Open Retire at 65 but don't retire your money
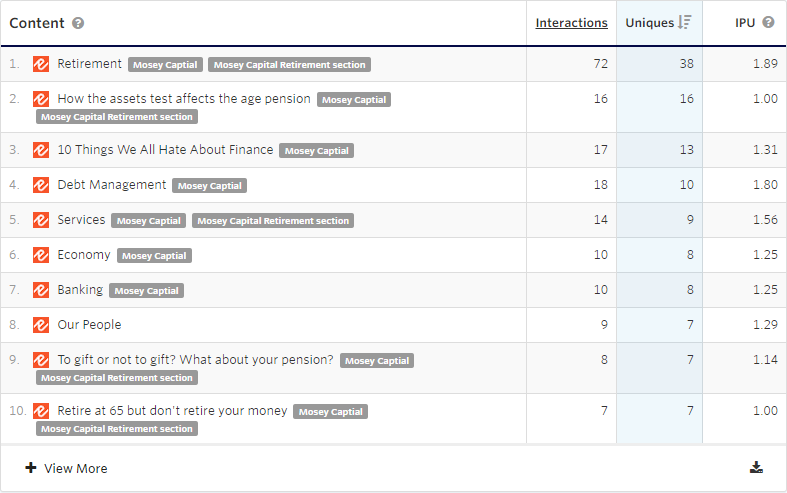787x493 pixels. tap(172, 411)
